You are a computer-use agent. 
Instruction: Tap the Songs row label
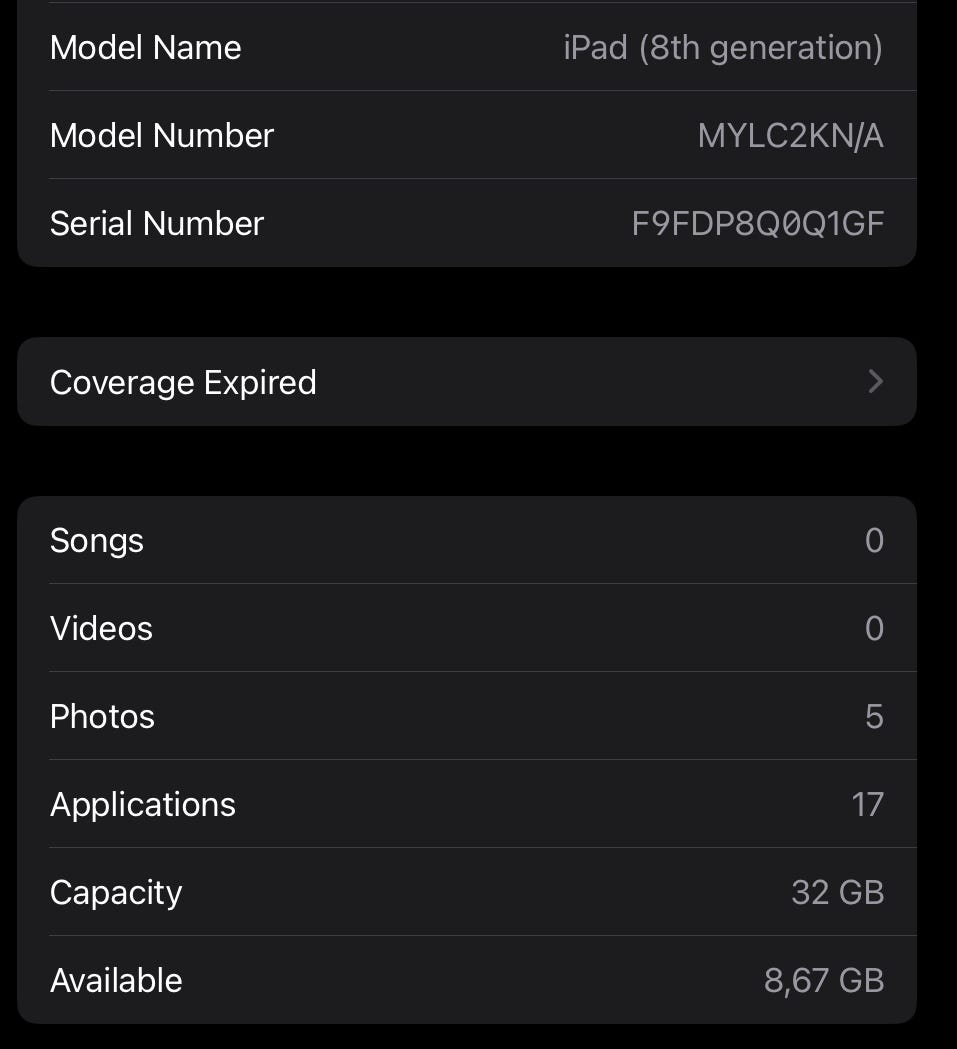click(97, 540)
